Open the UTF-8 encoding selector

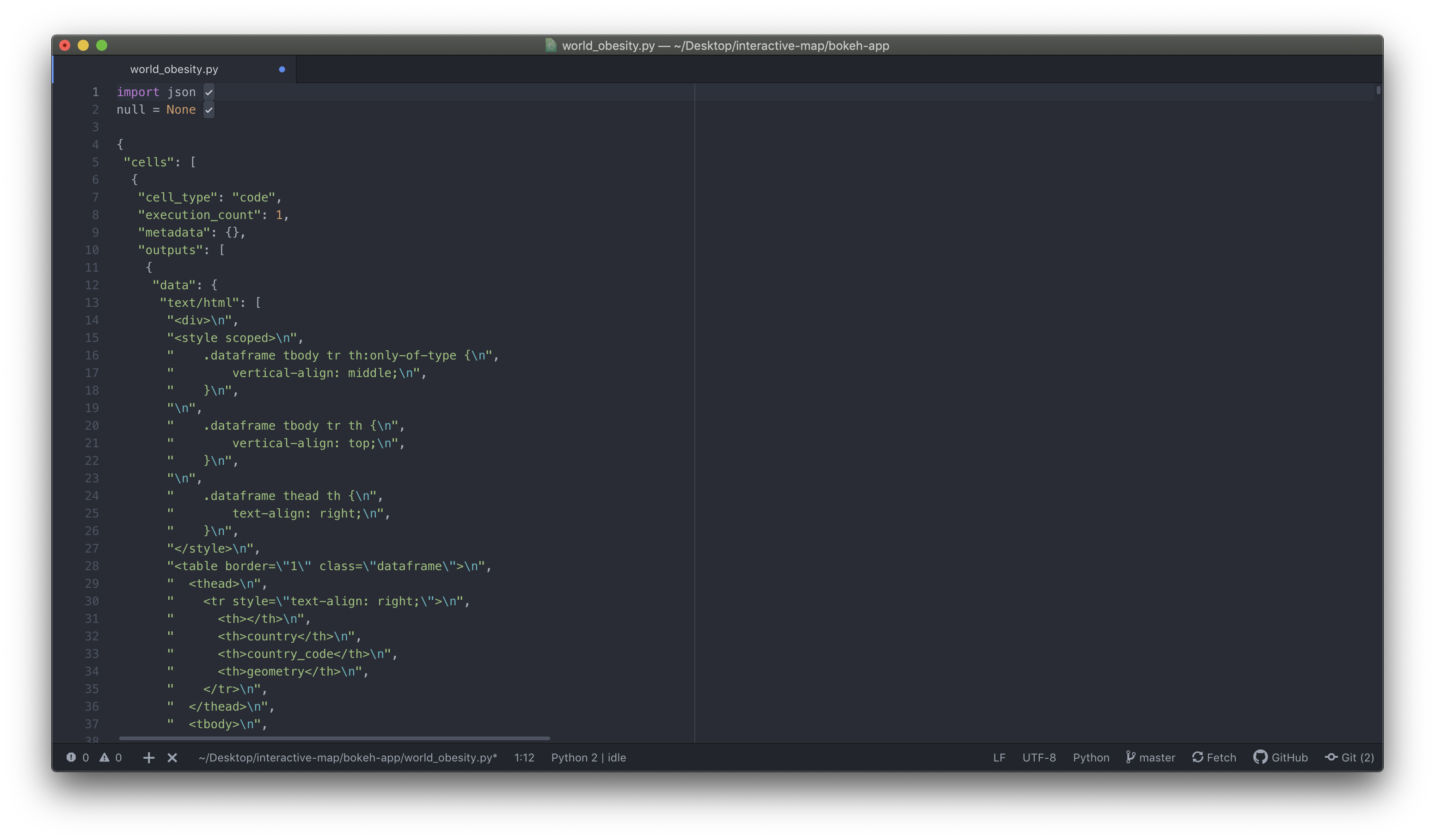click(1039, 757)
